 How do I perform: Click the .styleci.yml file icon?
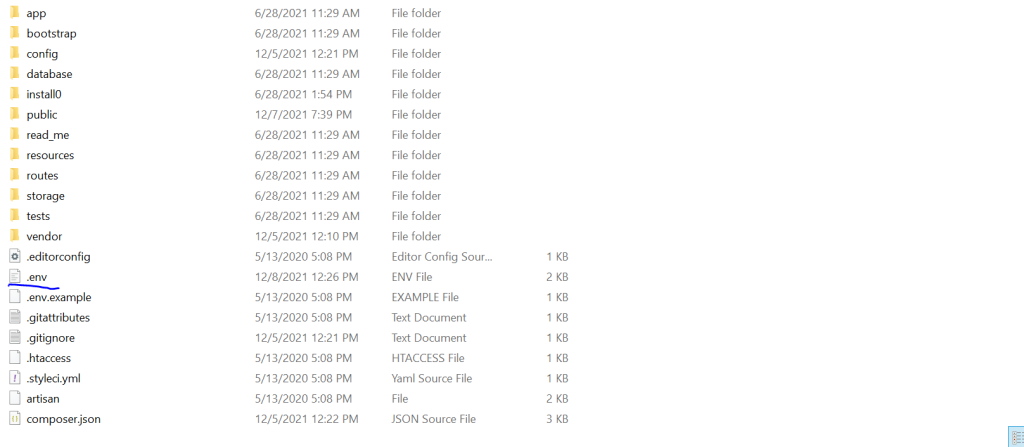tap(15, 378)
